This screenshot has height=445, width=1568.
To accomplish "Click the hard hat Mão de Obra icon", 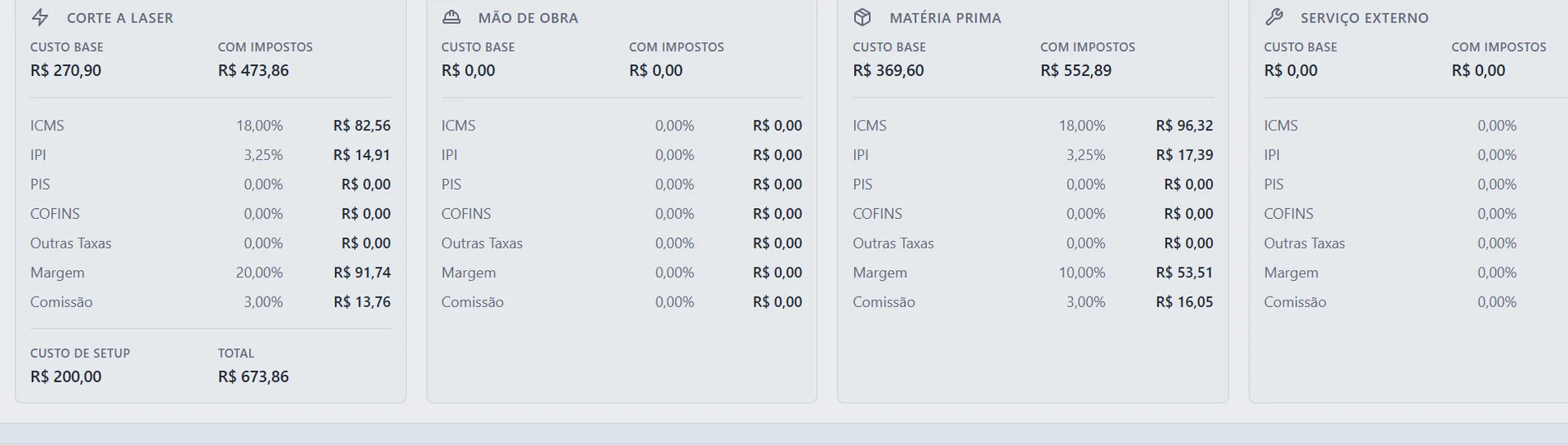I will click(451, 17).
